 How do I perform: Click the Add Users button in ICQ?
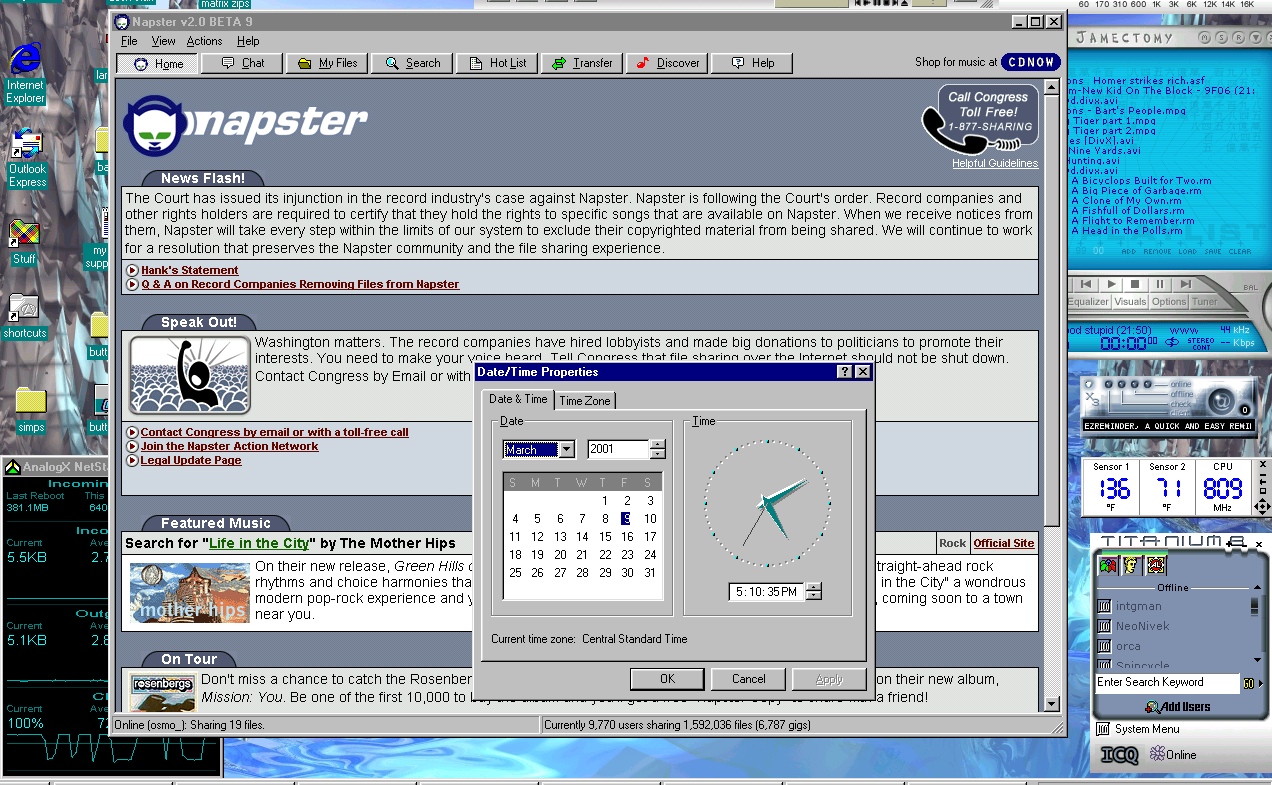point(1177,707)
